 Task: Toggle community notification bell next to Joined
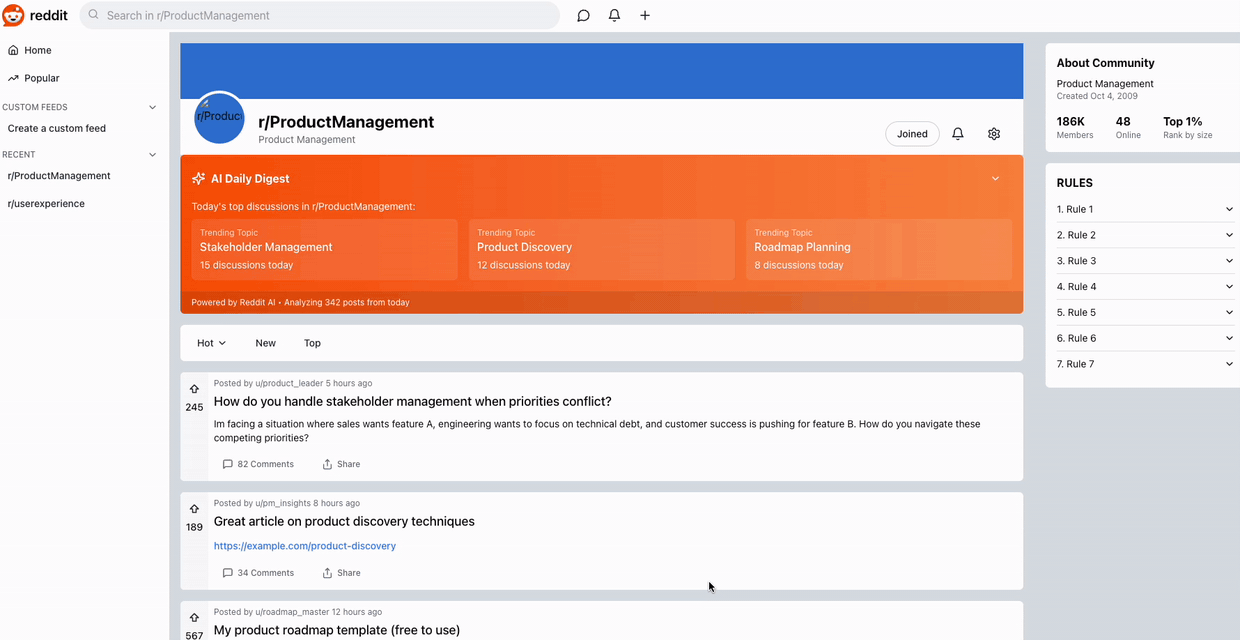[958, 134]
